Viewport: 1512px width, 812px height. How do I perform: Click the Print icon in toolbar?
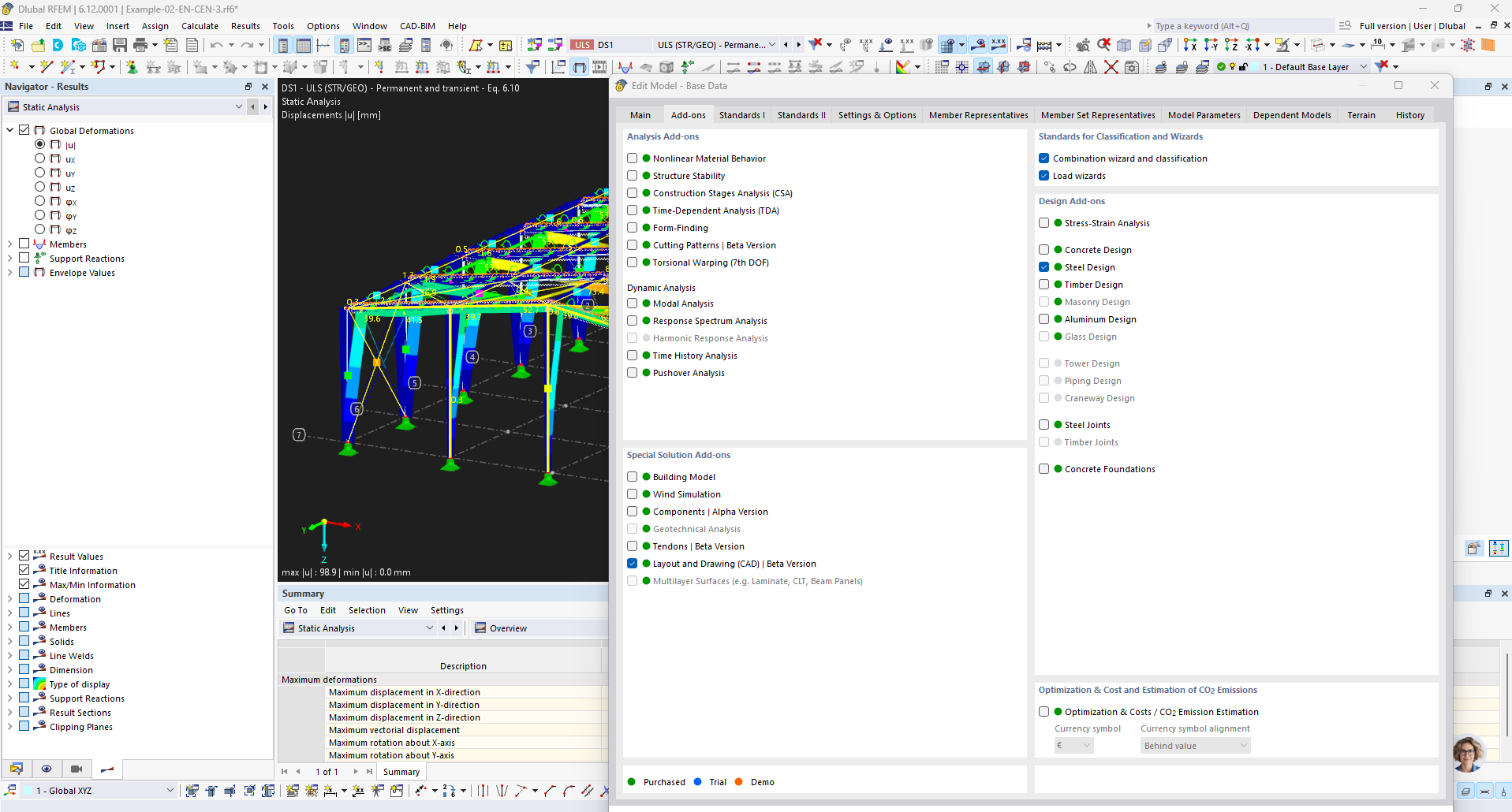click(140, 45)
